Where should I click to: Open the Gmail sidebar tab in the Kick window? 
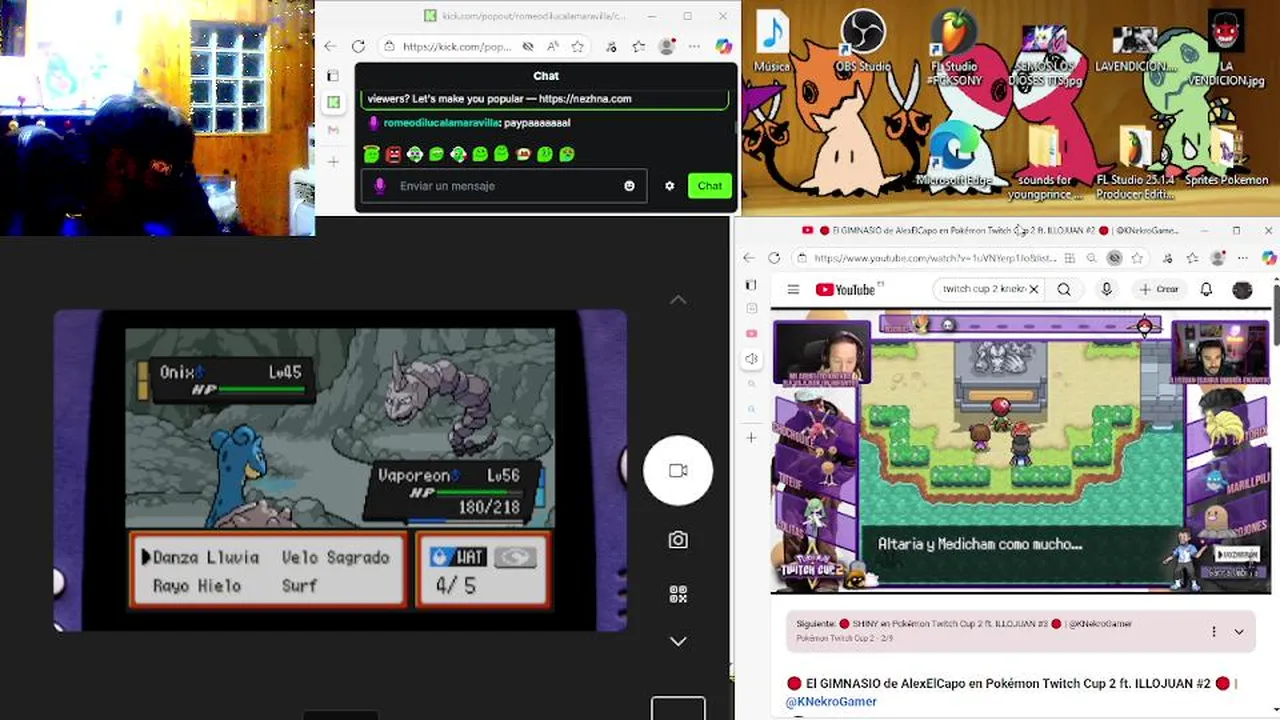[x=334, y=130]
